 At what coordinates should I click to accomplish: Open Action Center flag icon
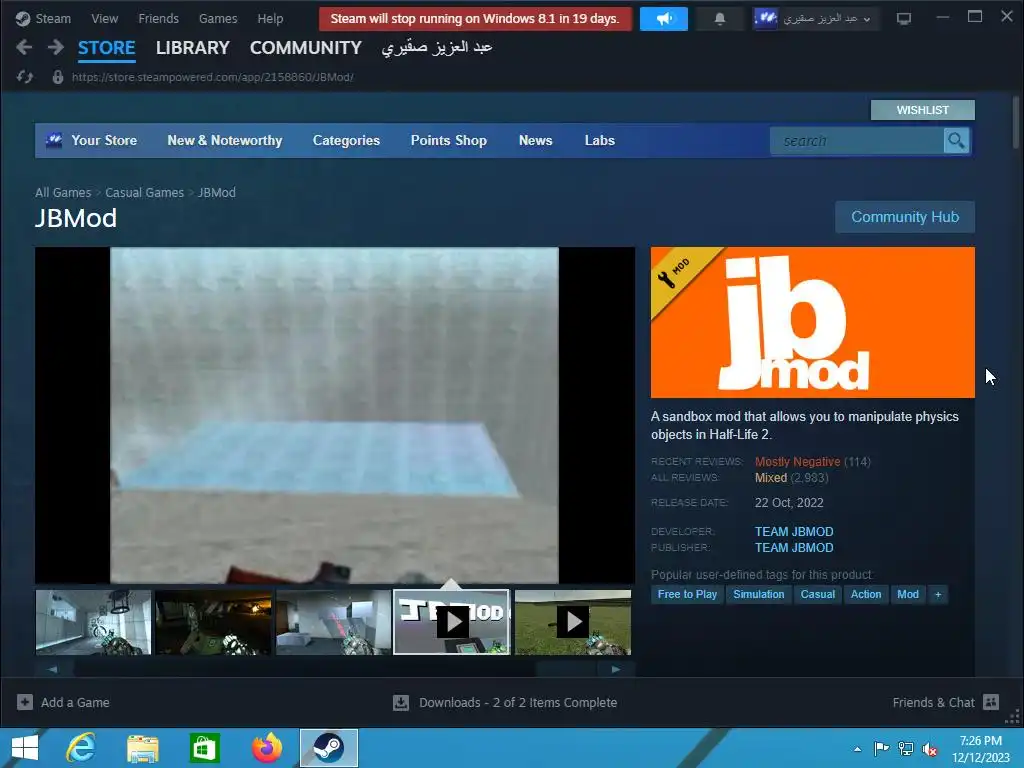click(x=881, y=749)
